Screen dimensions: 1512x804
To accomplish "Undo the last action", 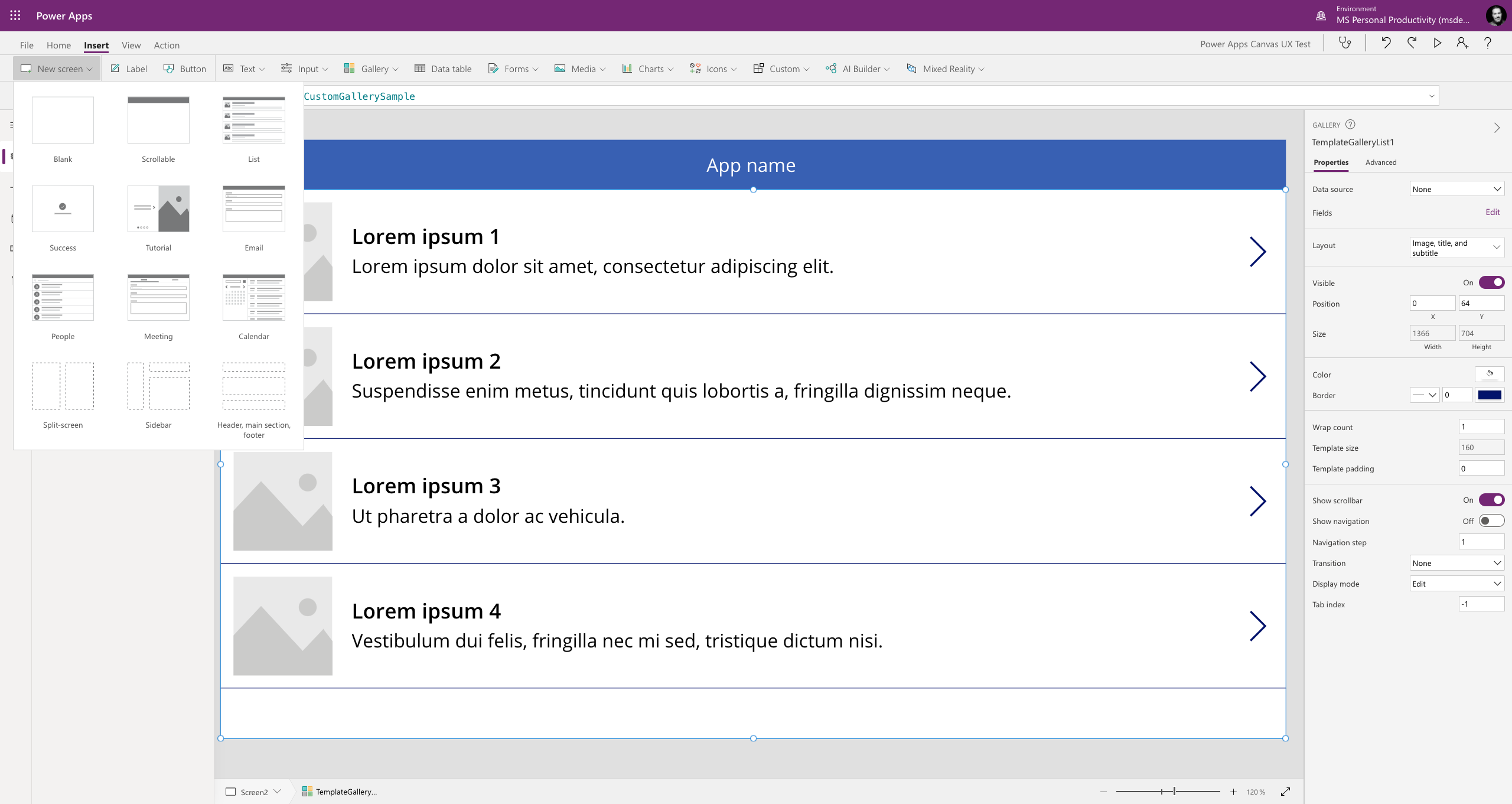I will [1385, 43].
